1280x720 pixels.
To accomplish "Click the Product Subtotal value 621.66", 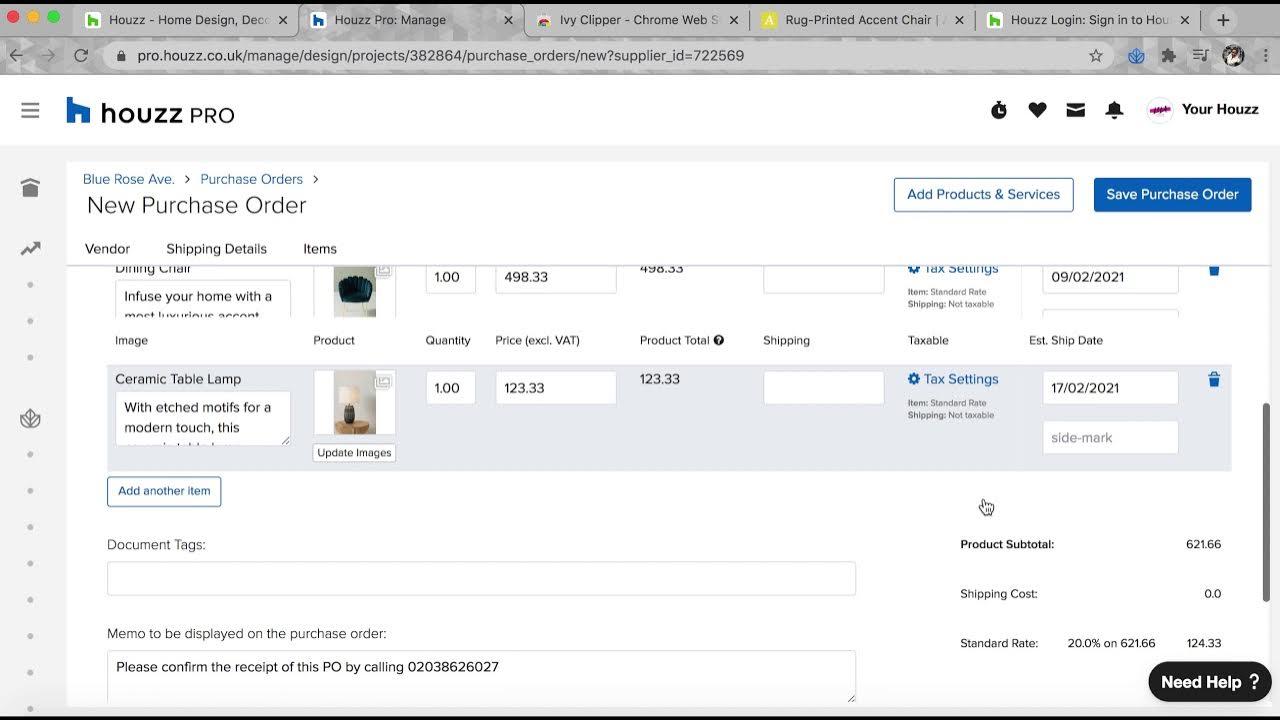I will coord(1203,545).
